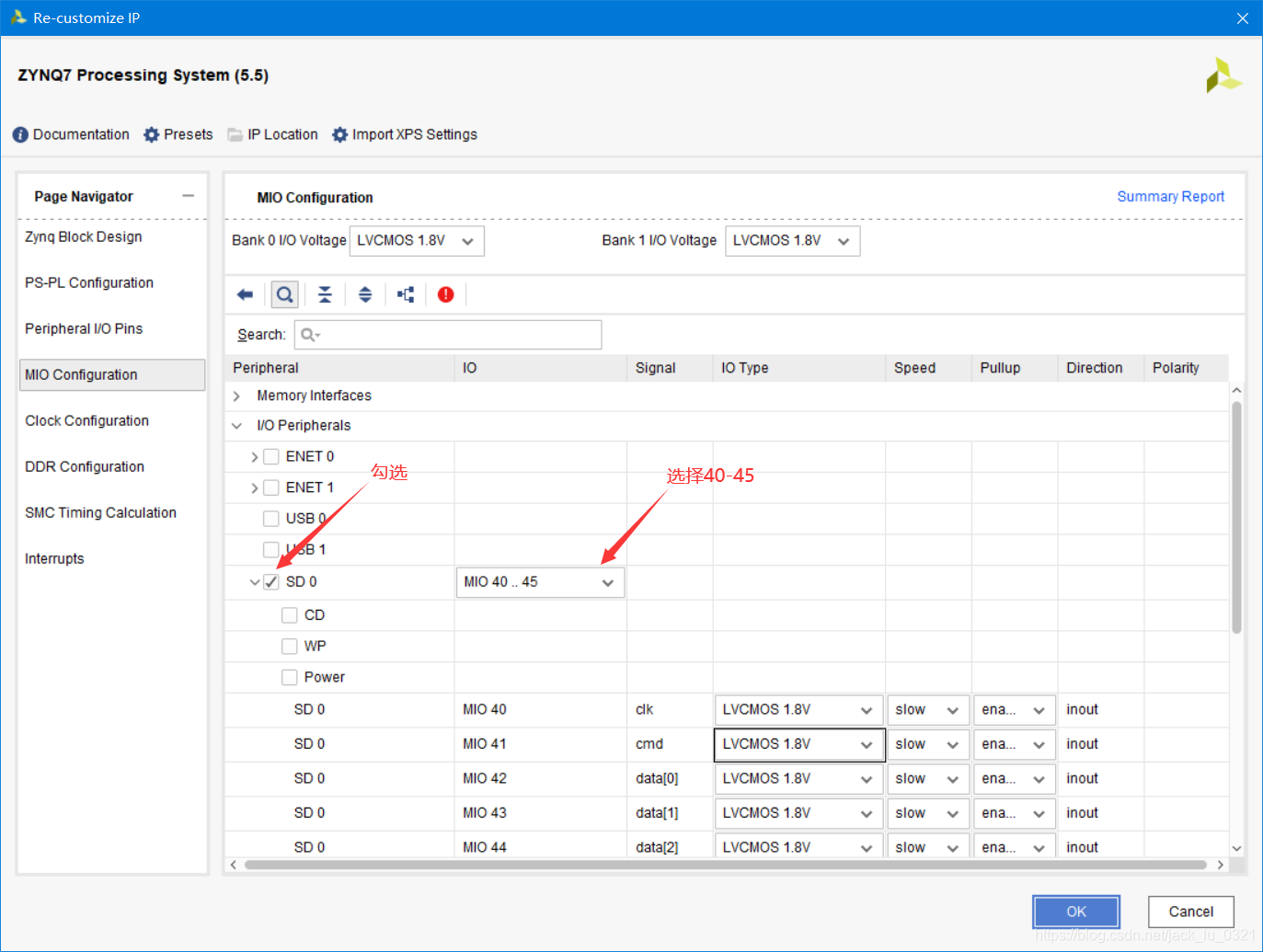Enable the USB 0 checkbox
This screenshot has height=952, width=1263.
[x=271, y=519]
